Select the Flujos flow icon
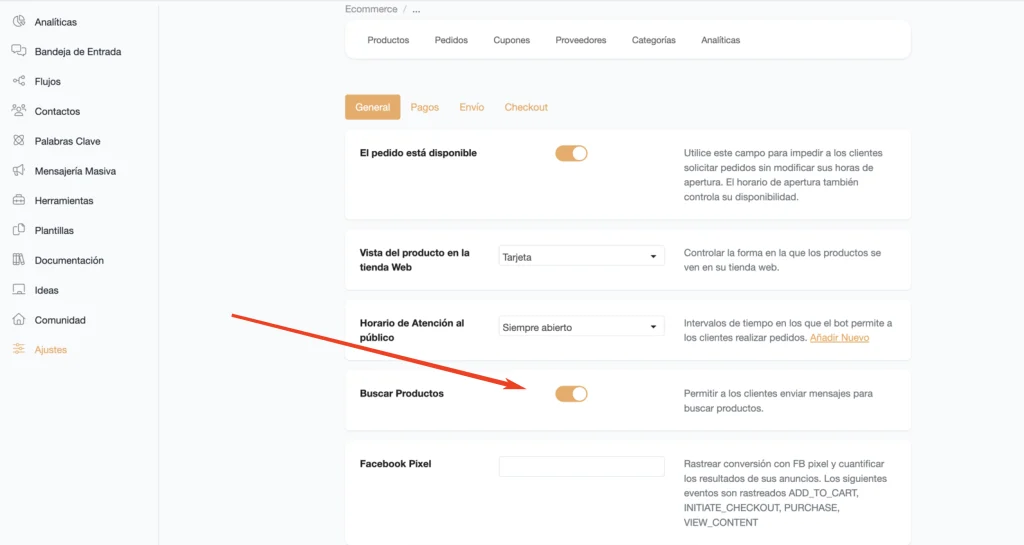1024x545 pixels. 19,81
